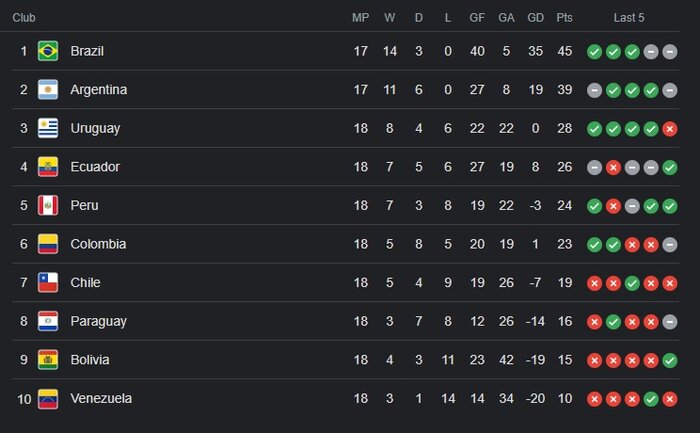Click the Pts column header
The height and width of the screenshot is (433, 700).
pos(564,18)
